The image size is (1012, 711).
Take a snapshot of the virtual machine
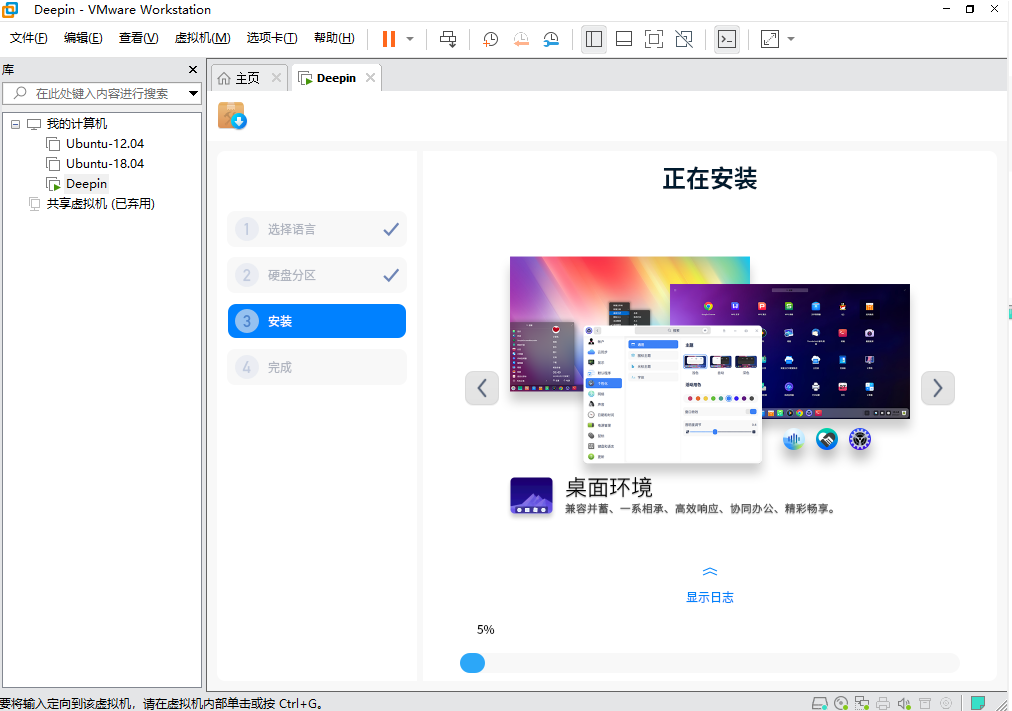491,39
